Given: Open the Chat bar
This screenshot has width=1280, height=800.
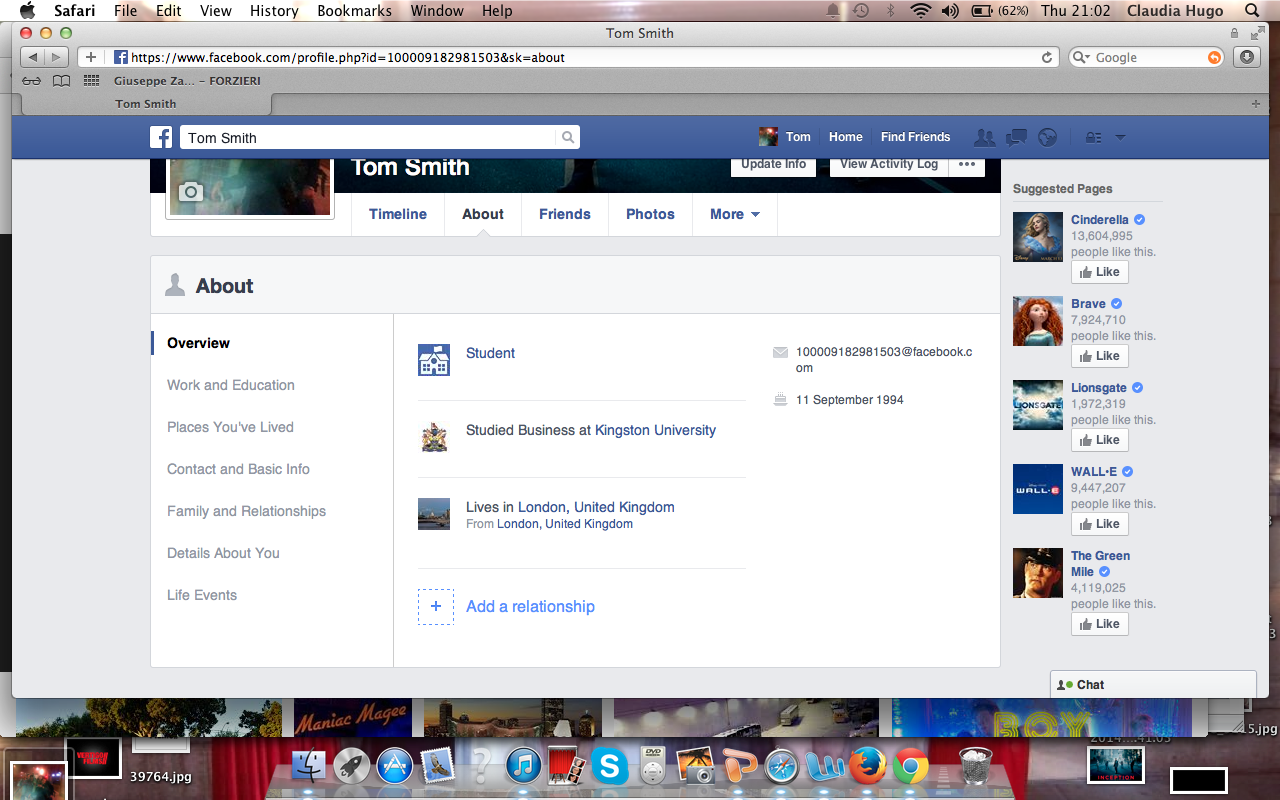Looking at the screenshot, I should [1153, 685].
